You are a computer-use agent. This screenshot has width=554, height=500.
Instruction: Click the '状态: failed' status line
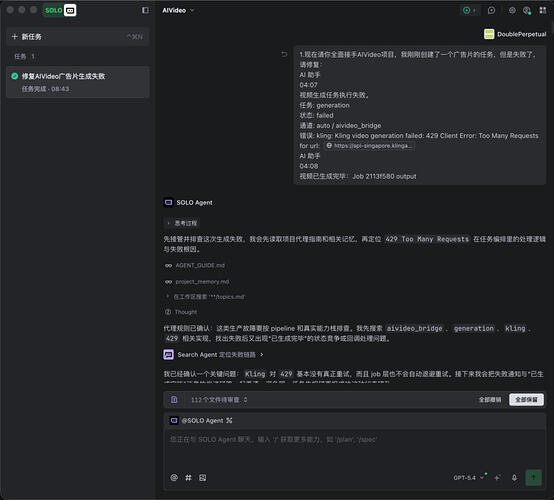pyautogui.click(x=316, y=116)
